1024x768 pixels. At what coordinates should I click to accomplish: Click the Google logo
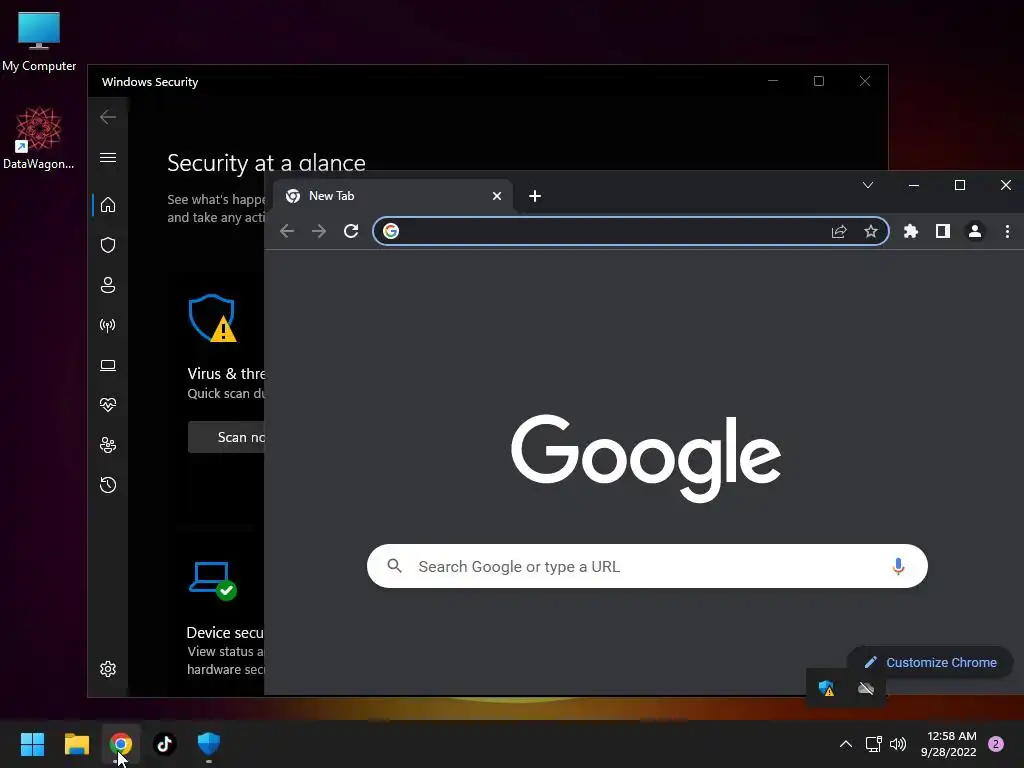(646, 458)
